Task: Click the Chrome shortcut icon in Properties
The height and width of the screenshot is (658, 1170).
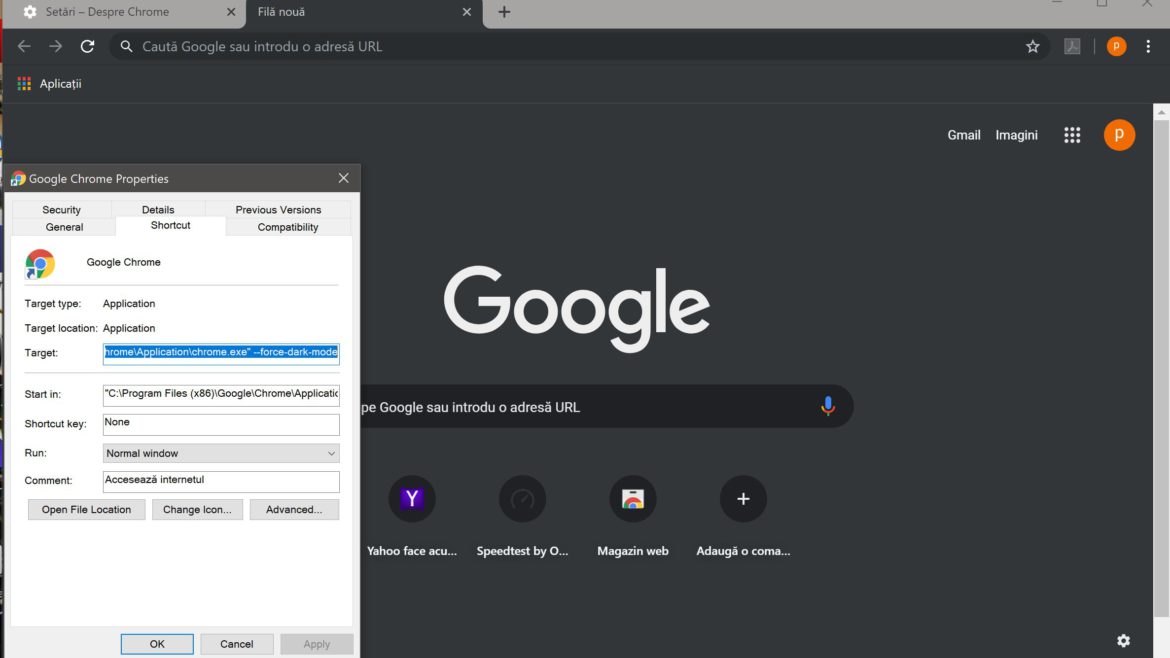Action: coord(40,264)
